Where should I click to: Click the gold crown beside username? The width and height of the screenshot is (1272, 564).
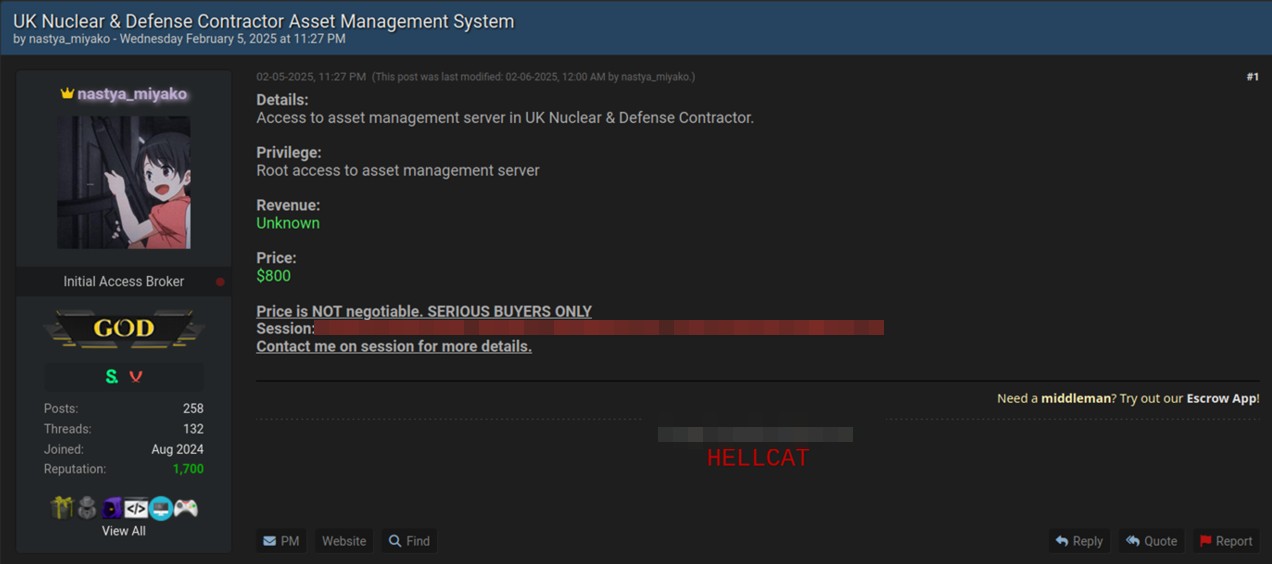[x=67, y=93]
